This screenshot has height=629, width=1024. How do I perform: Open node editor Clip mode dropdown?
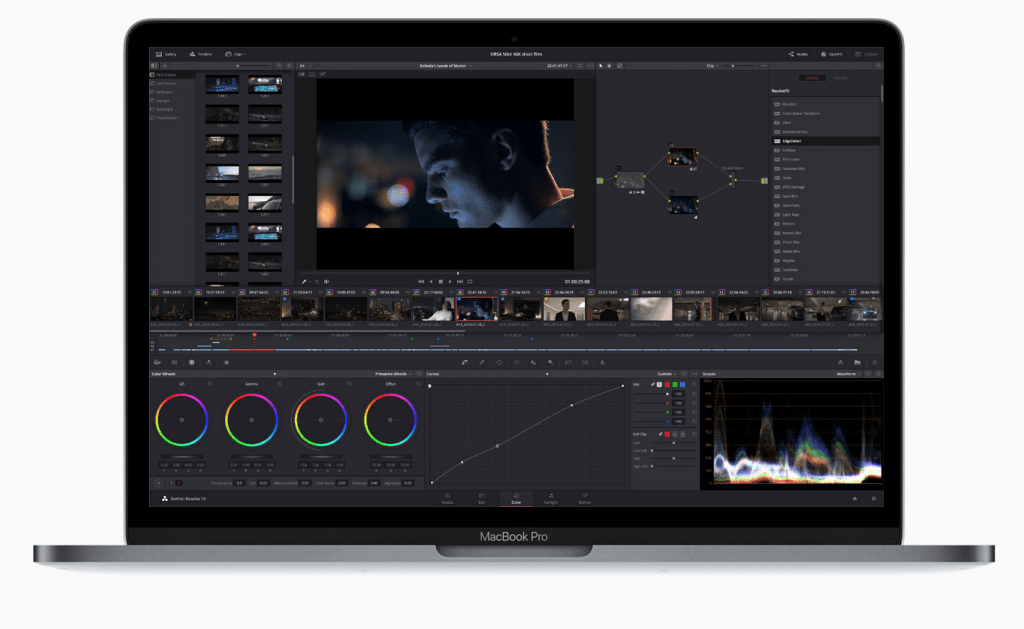point(712,66)
